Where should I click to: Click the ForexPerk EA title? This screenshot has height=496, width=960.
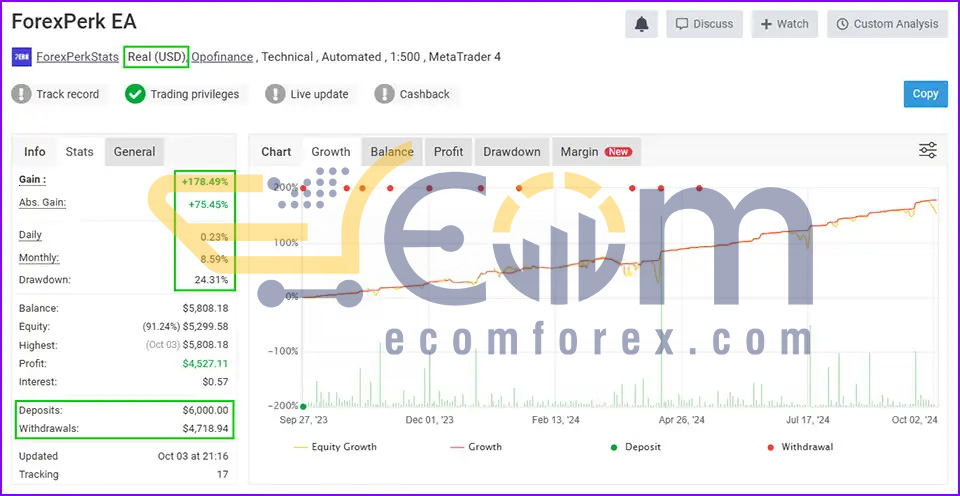point(74,22)
